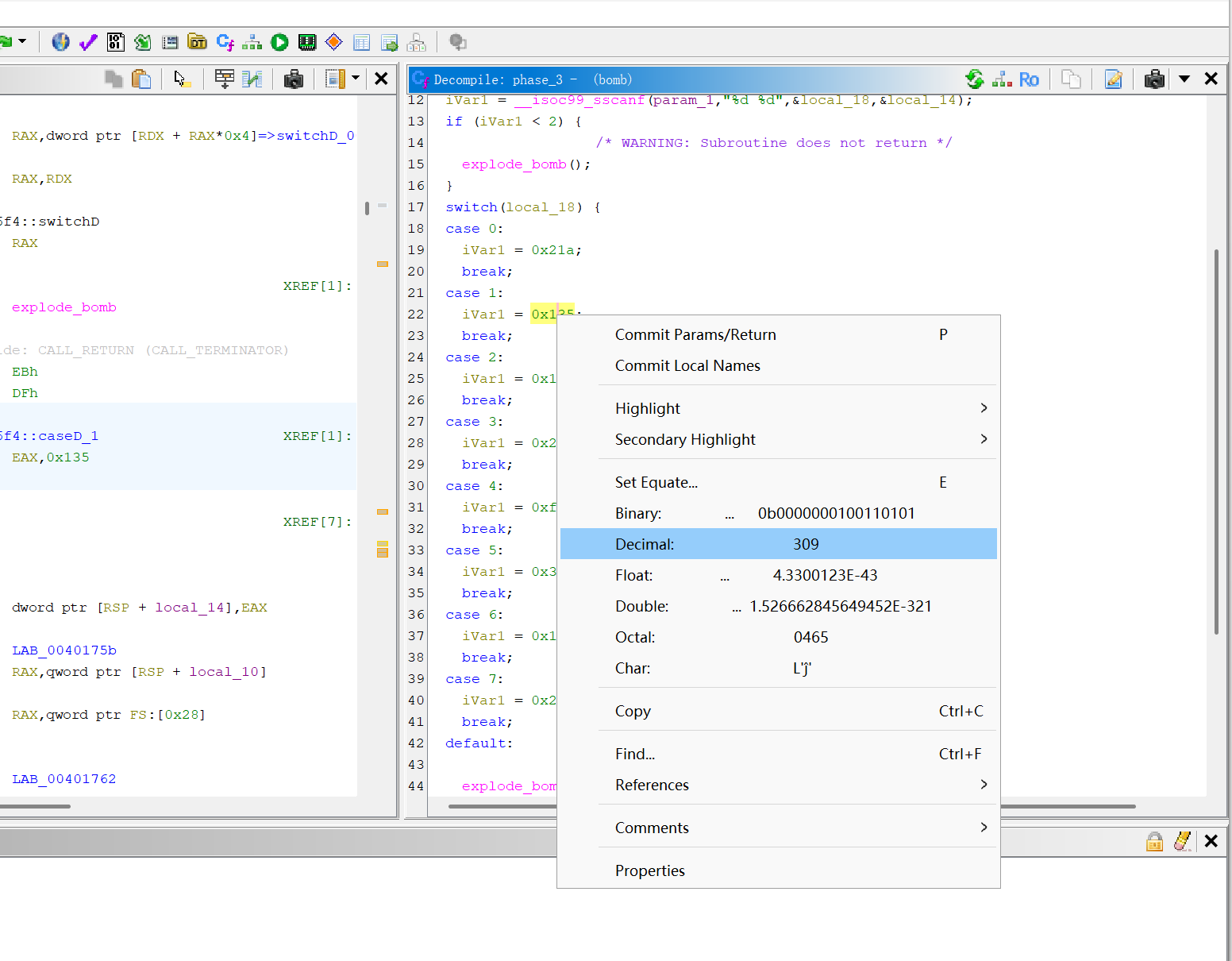Open the Decompile panel menu dropdown triangle
The height and width of the screenshot is (961, 1232).
pyautogui.click(x=1184, y=79)
